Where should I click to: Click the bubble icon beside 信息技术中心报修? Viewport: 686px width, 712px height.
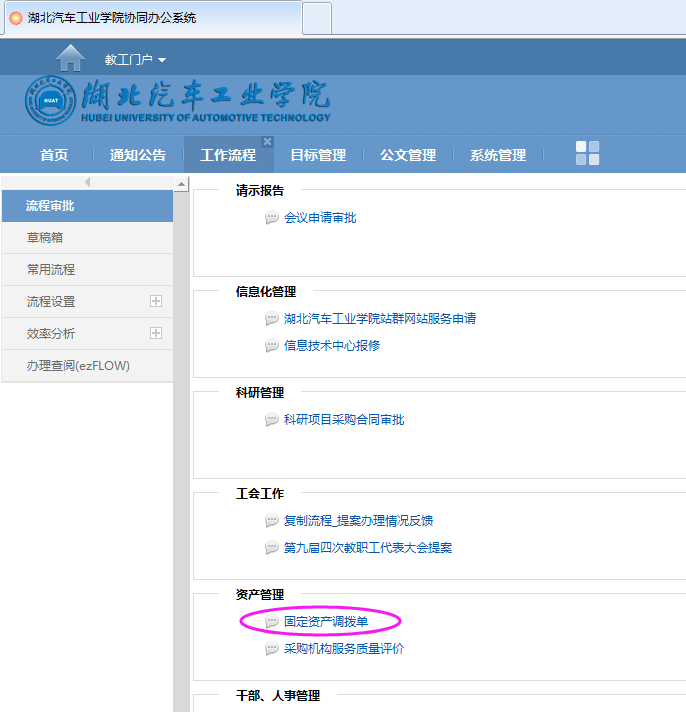271,346
